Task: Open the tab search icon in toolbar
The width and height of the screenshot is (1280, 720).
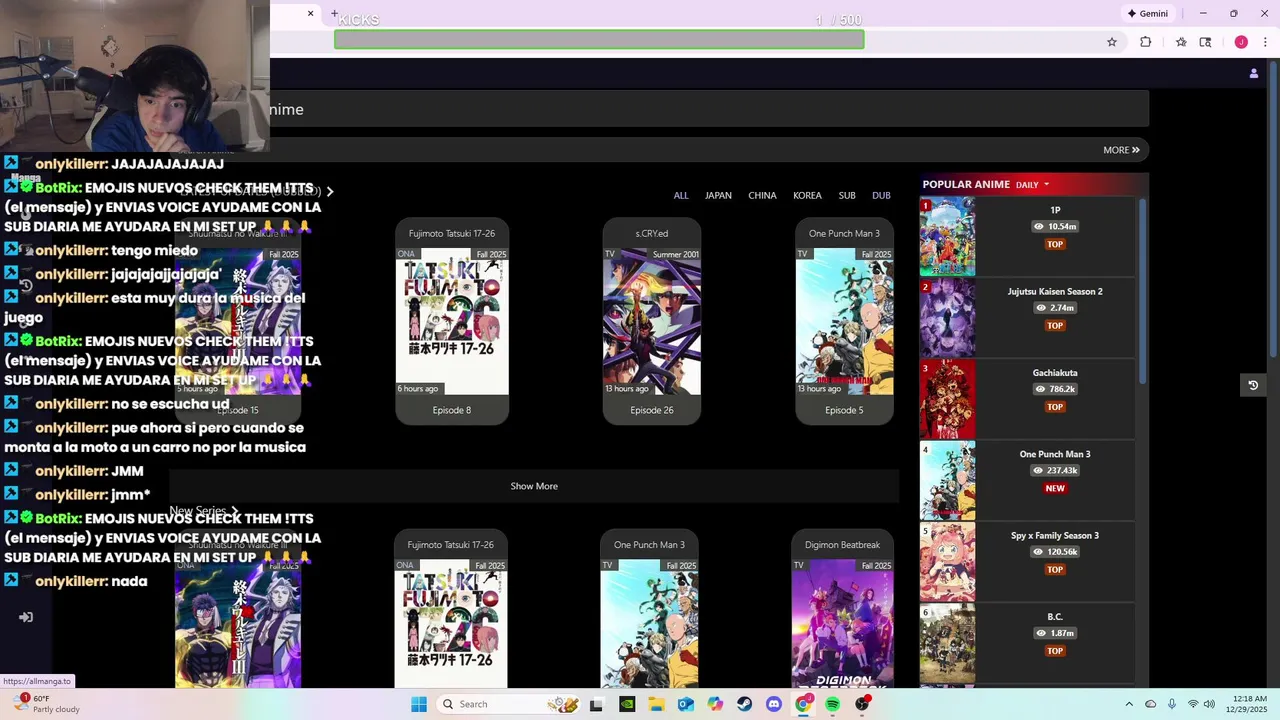Action: point(1205,42)
